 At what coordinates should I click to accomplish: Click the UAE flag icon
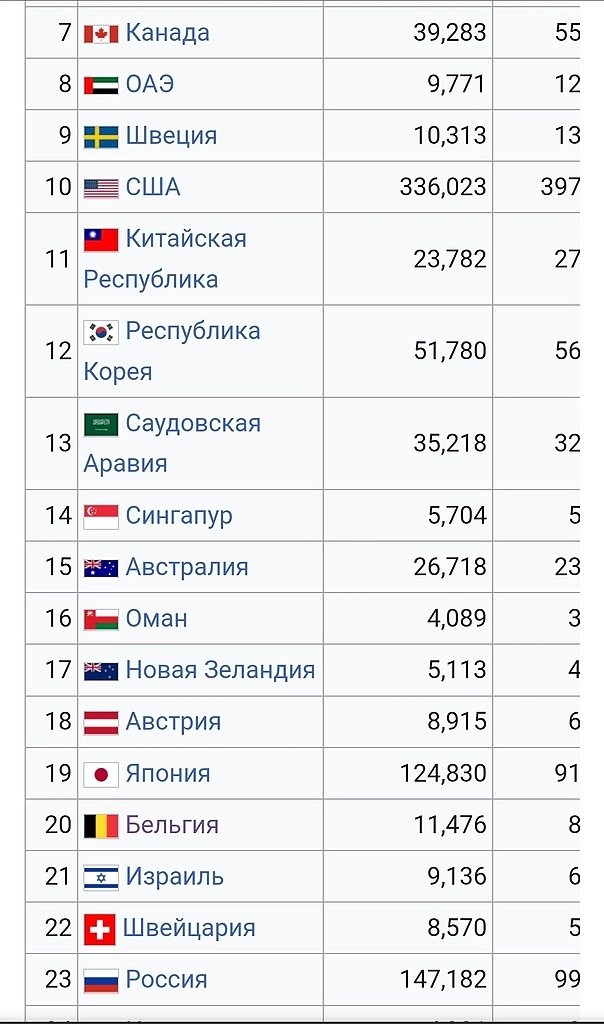101,85
